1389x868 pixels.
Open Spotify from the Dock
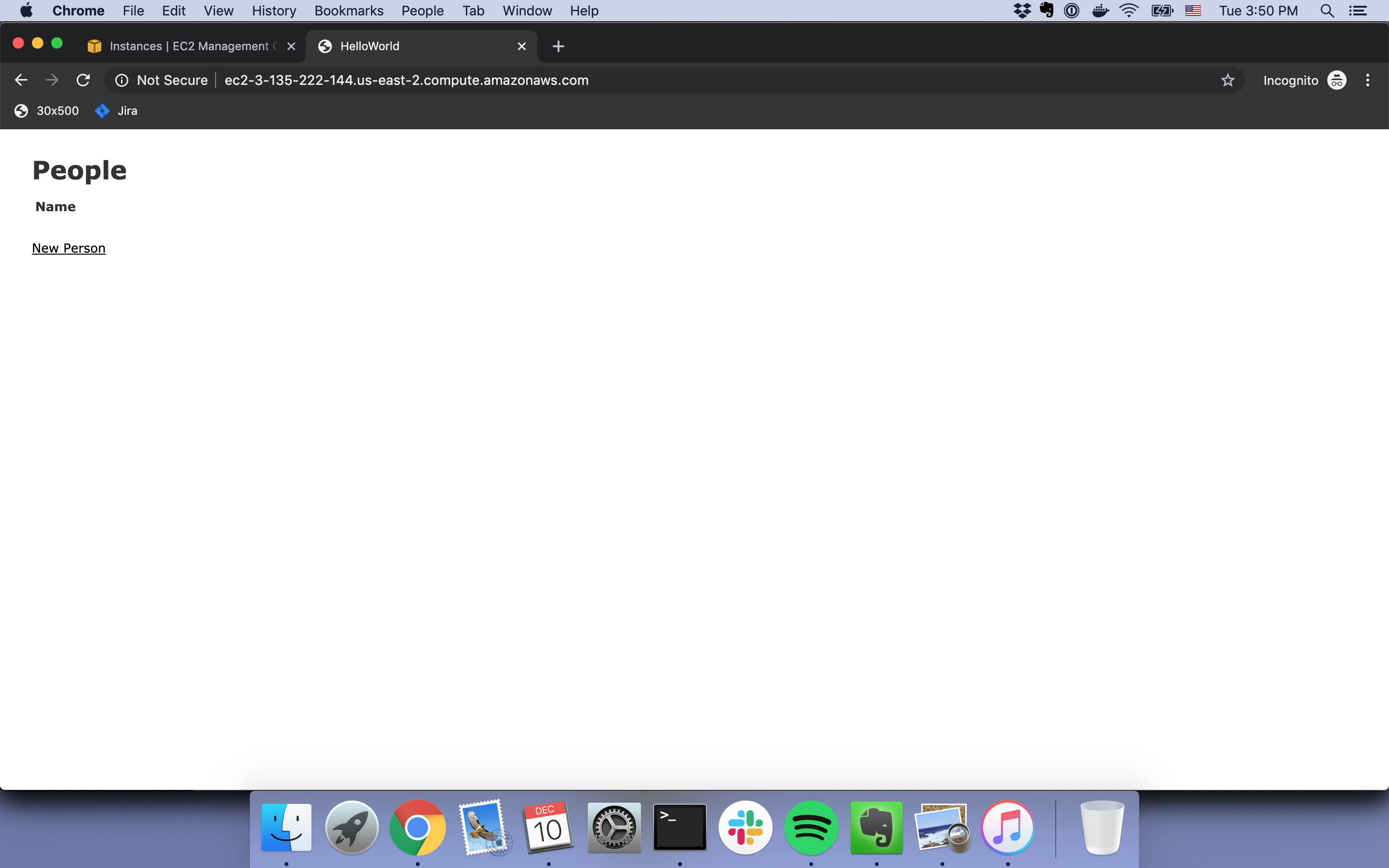tap(811, 827)
